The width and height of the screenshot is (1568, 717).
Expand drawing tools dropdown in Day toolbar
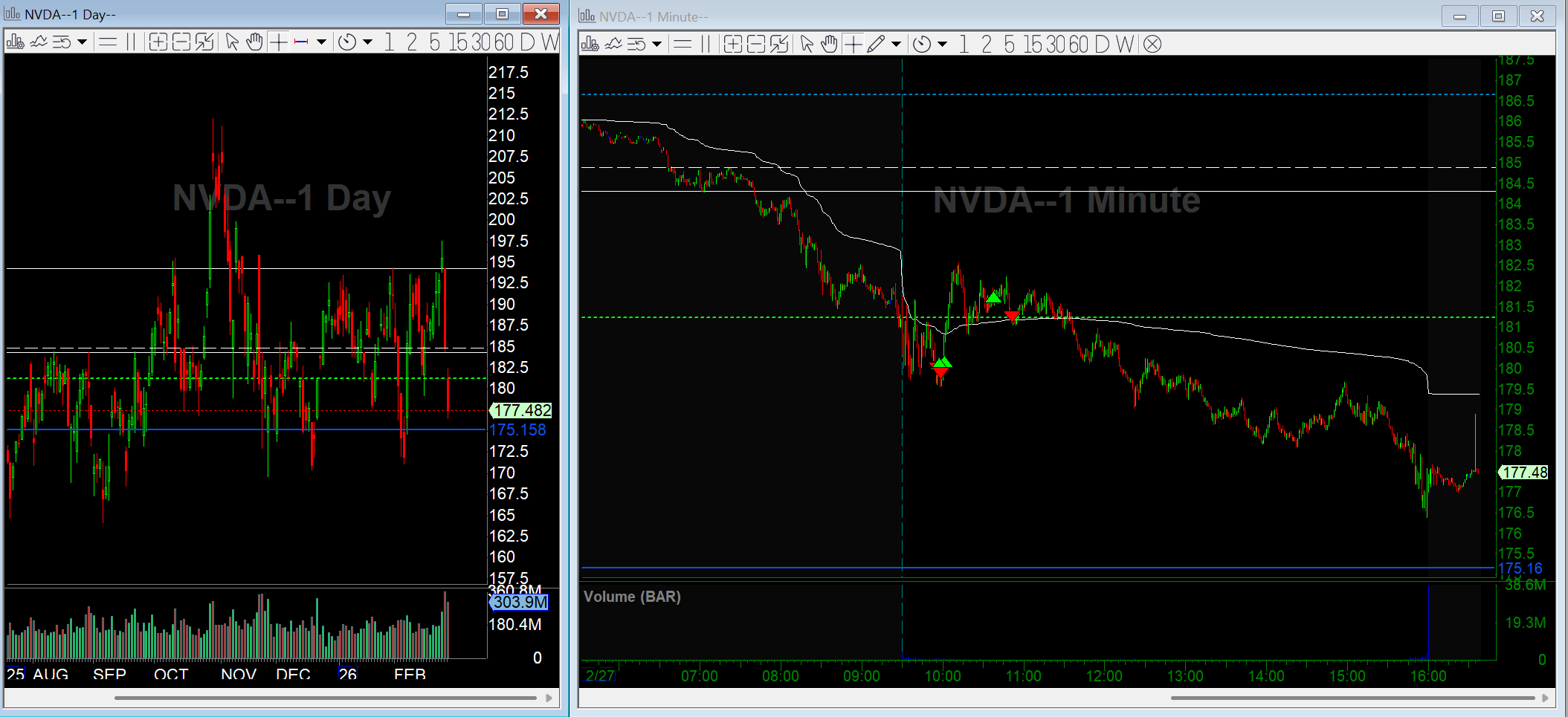(321, 42)
